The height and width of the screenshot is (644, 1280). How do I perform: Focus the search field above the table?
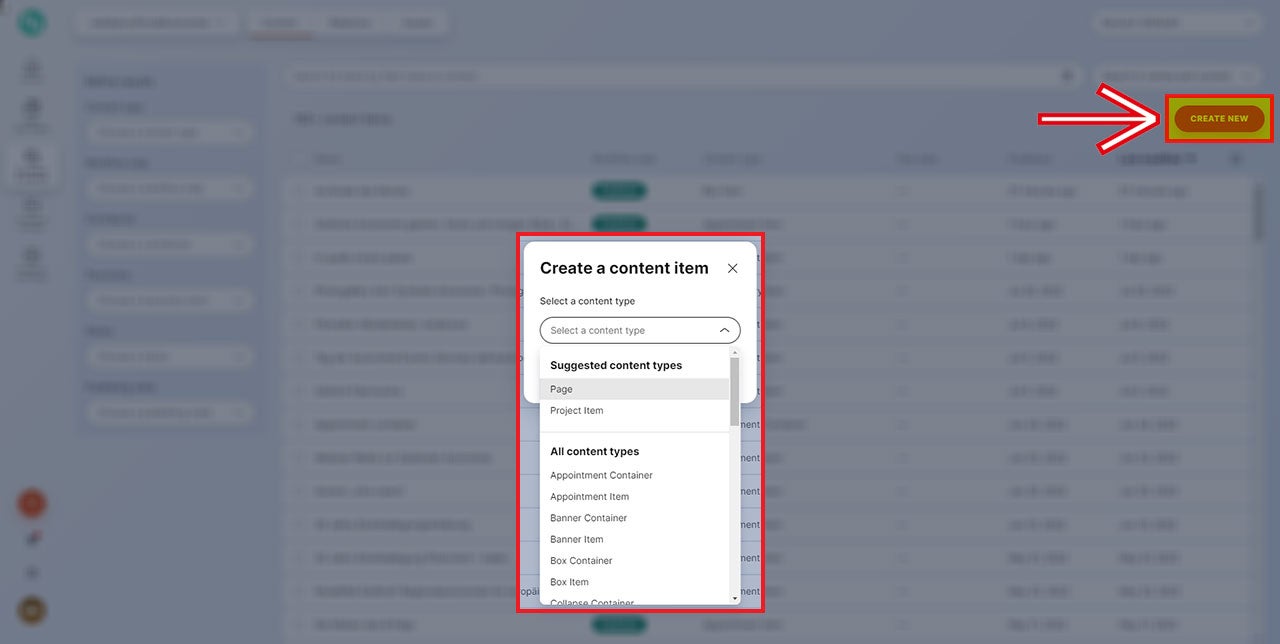click(x=670, y=76)
